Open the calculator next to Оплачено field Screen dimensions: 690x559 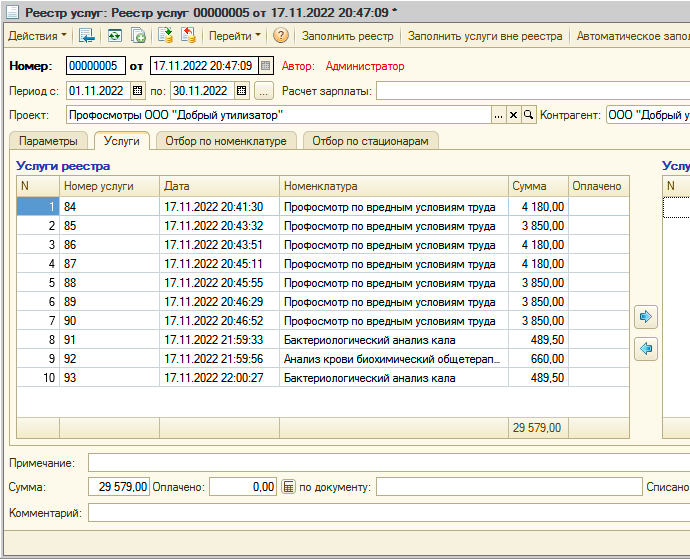click(x=288, y=487)
